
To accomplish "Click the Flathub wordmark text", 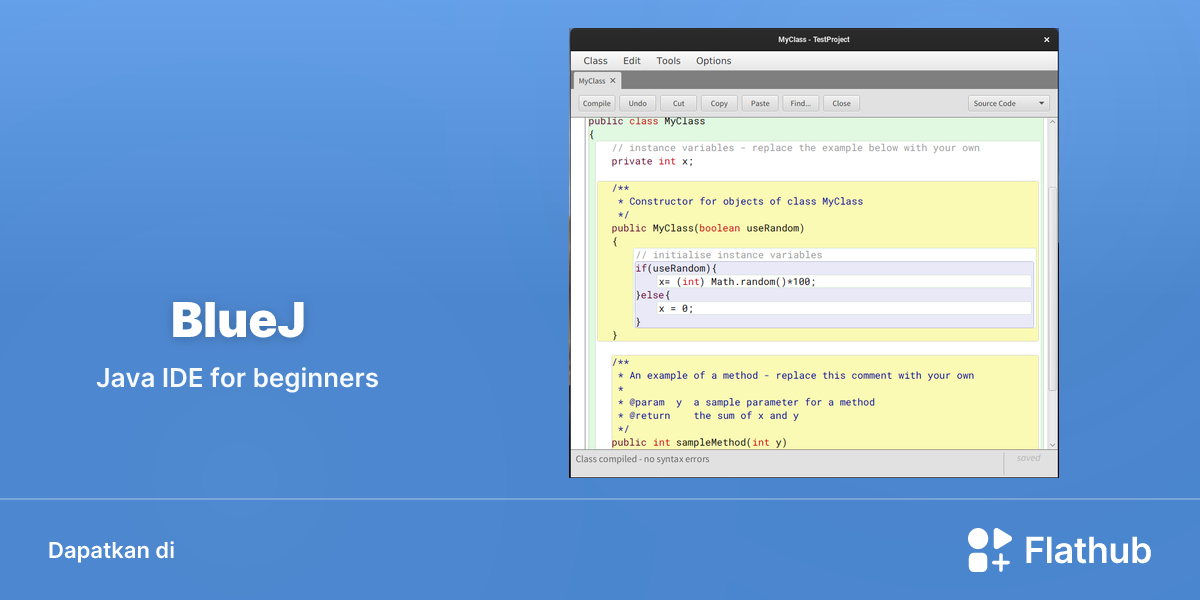I will pyautogui.click(x=1088, y=551).
